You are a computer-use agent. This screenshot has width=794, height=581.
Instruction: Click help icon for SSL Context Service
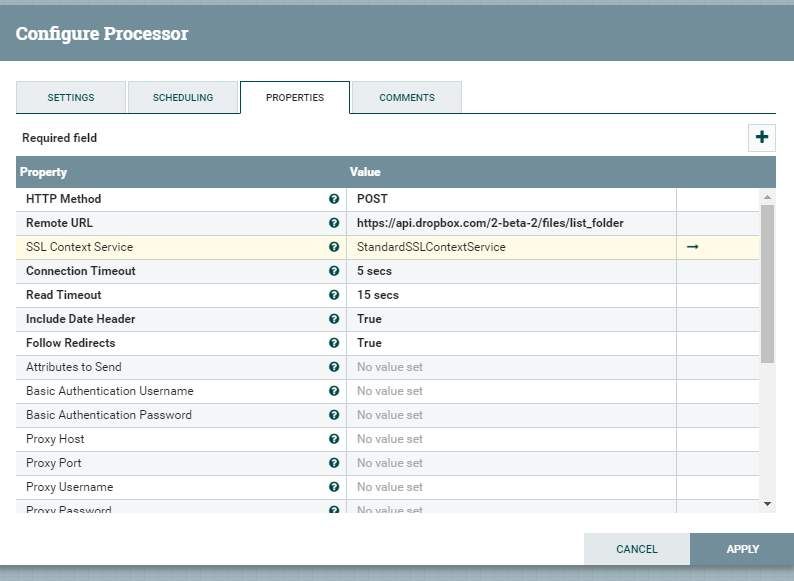(334, 247)
